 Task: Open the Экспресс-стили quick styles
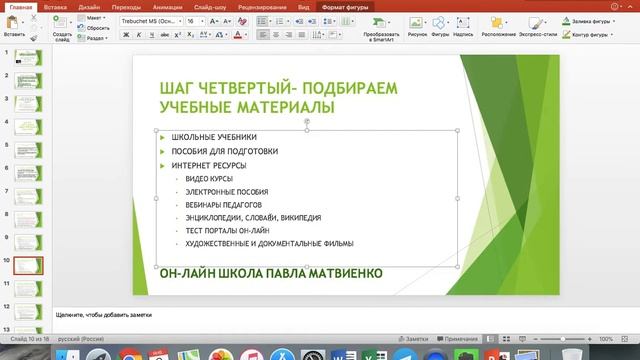point(538,27)
